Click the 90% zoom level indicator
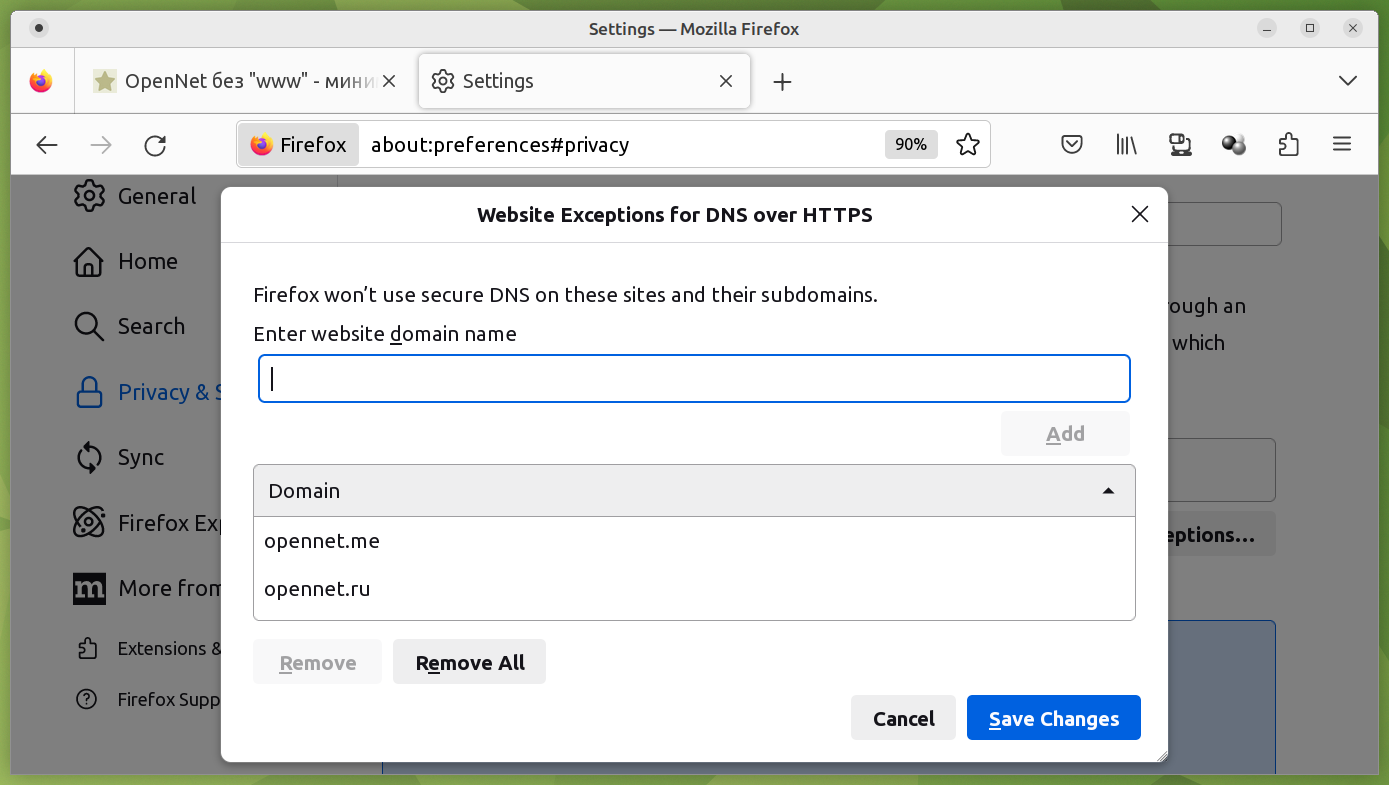Image resolution: width=1389 pixels, height=785 pixels. (x=911, y=145)
